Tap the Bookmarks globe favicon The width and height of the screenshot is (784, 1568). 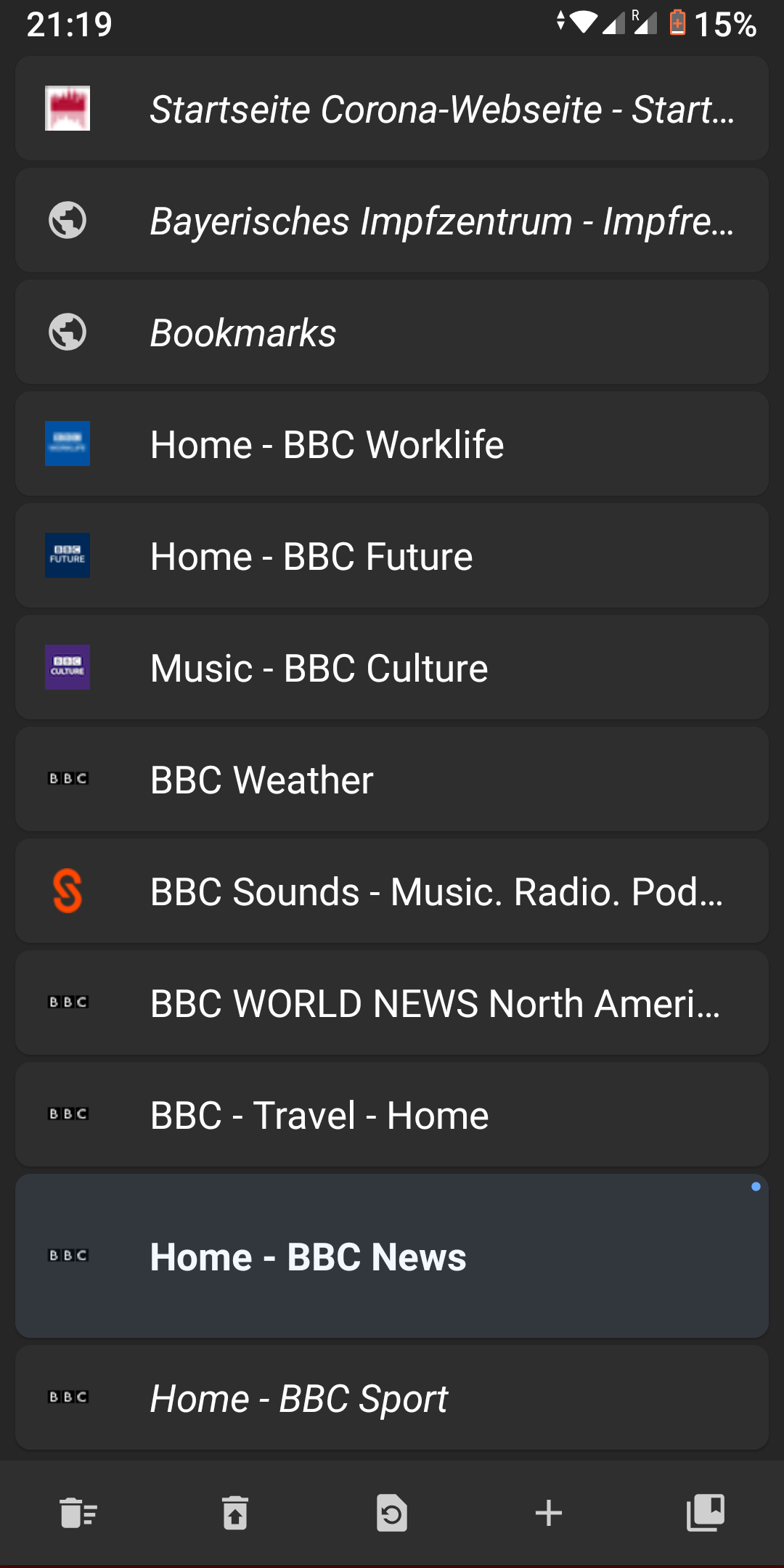tap(68, 332)
